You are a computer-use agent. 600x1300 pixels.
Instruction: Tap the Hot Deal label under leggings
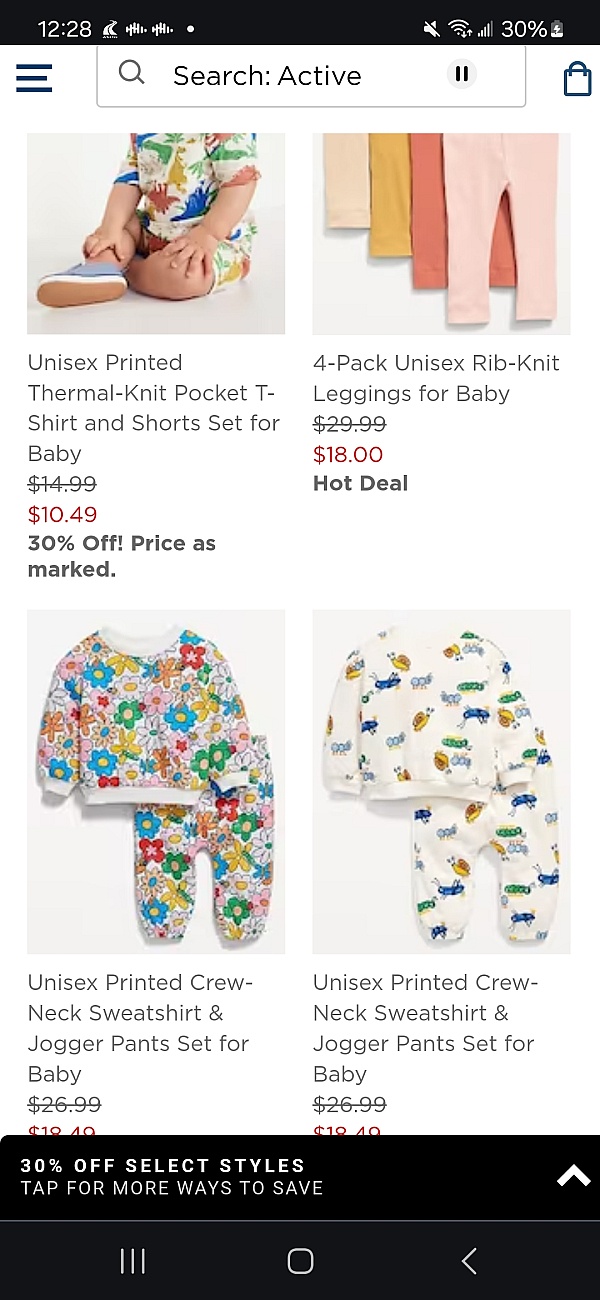pos(360,482)
